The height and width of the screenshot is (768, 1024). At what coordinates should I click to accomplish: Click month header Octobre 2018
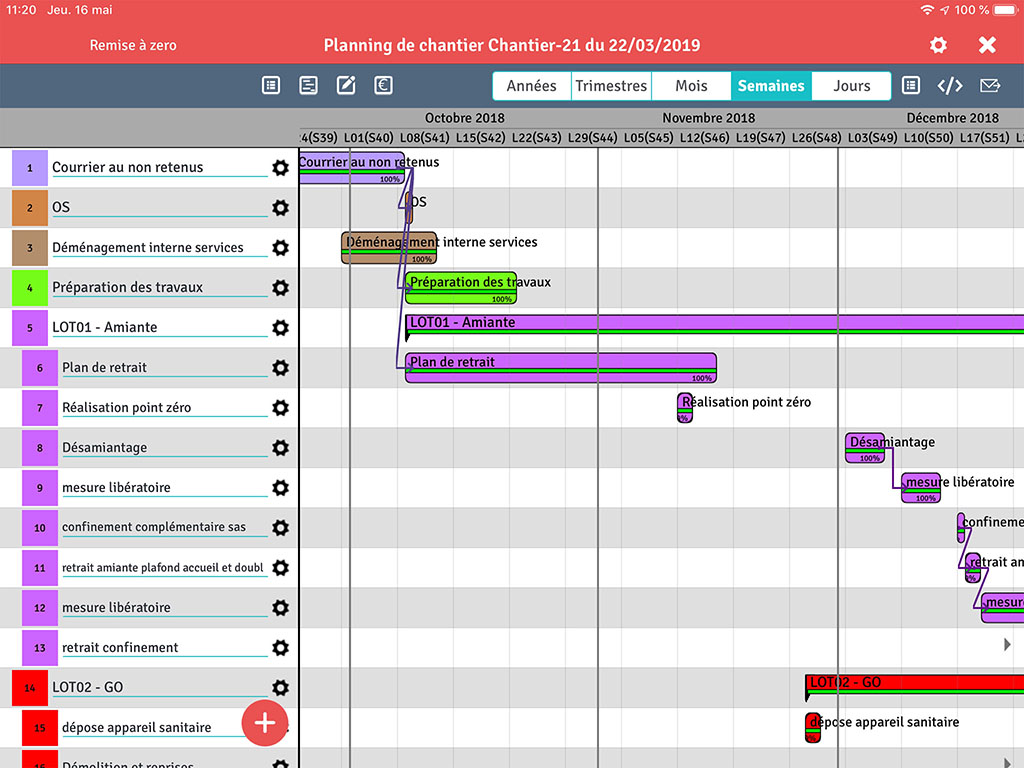pos(465,118)
